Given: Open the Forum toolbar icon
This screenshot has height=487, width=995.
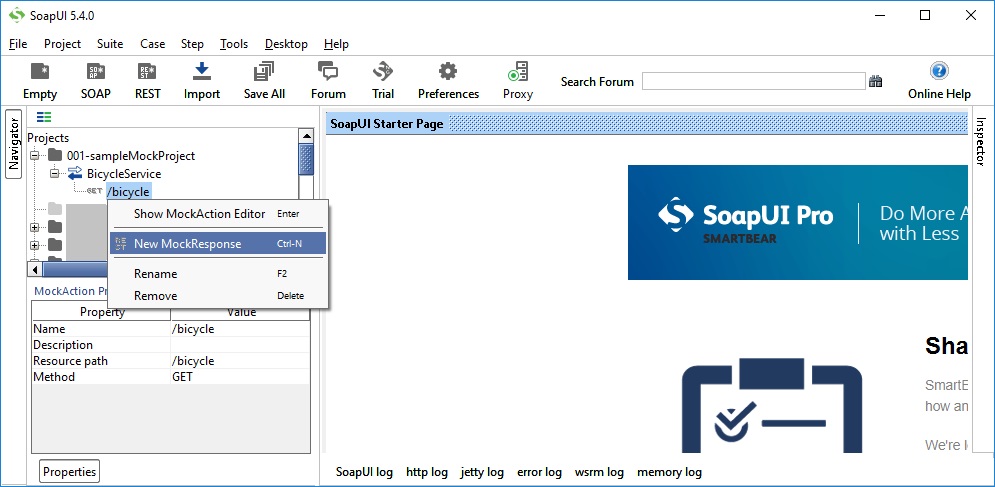Looking at the screenshot, I should (x=328, y=81).
